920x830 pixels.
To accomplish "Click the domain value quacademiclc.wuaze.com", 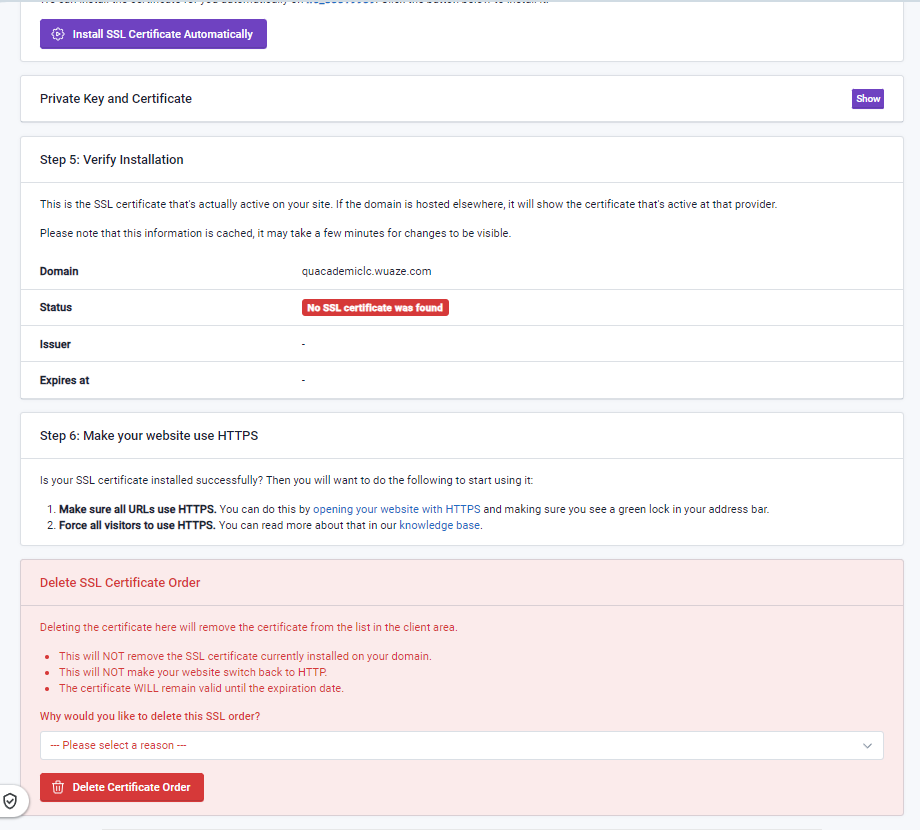I will pos(366,271).
